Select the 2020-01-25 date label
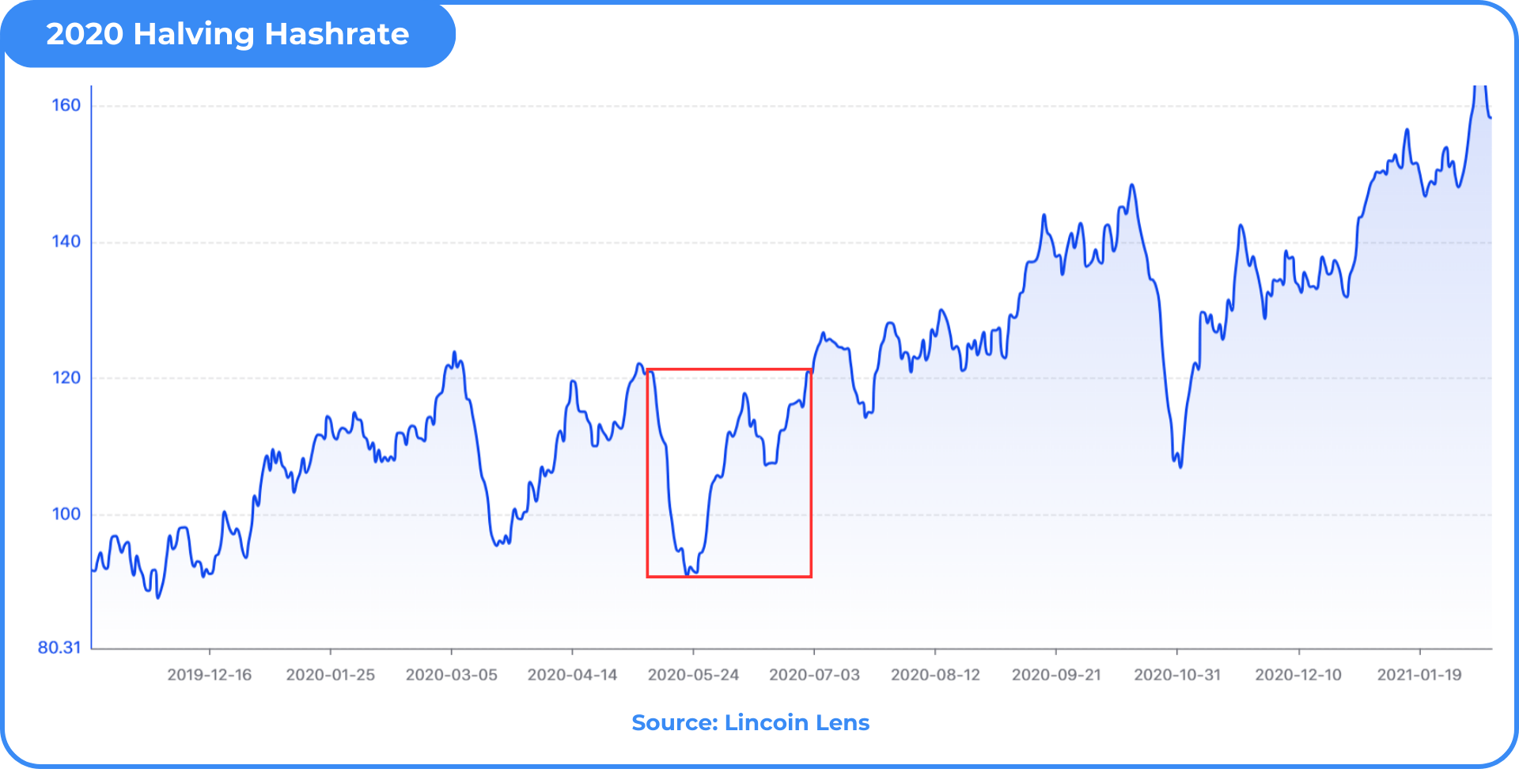The width and height of the screenshot is (1519, 784). click(x=330, y=675)
